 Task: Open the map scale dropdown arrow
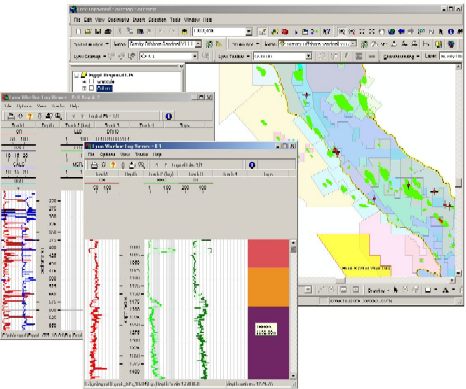249,32
